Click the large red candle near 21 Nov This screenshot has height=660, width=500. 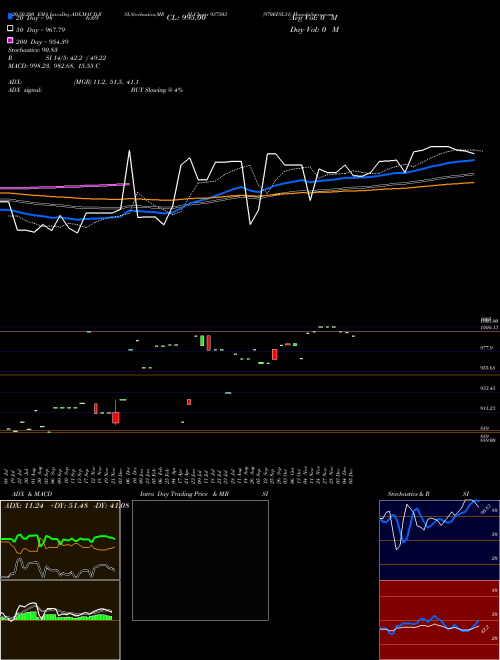point(116,418)
